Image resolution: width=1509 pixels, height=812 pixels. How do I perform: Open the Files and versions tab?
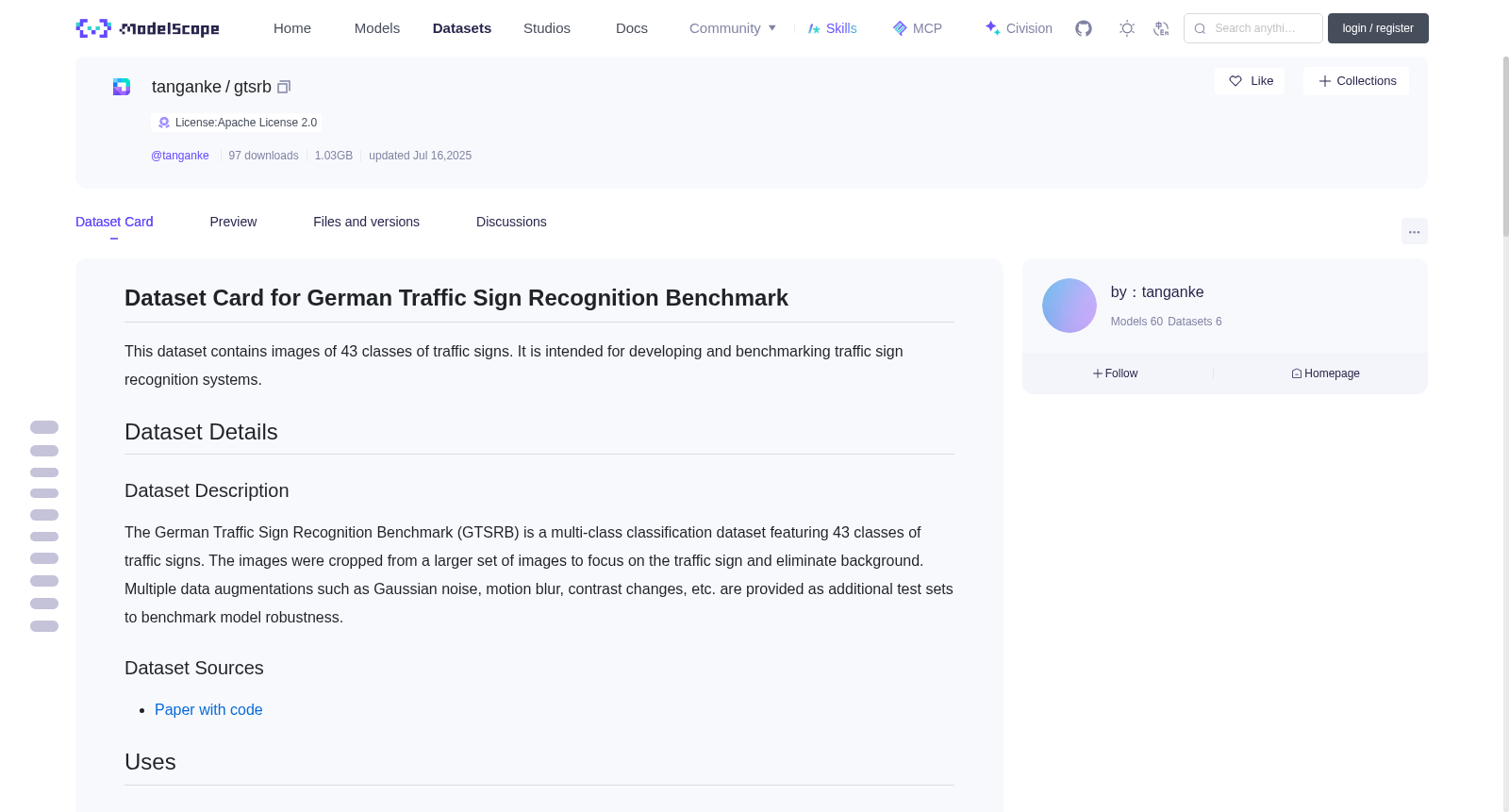[366, 222]
